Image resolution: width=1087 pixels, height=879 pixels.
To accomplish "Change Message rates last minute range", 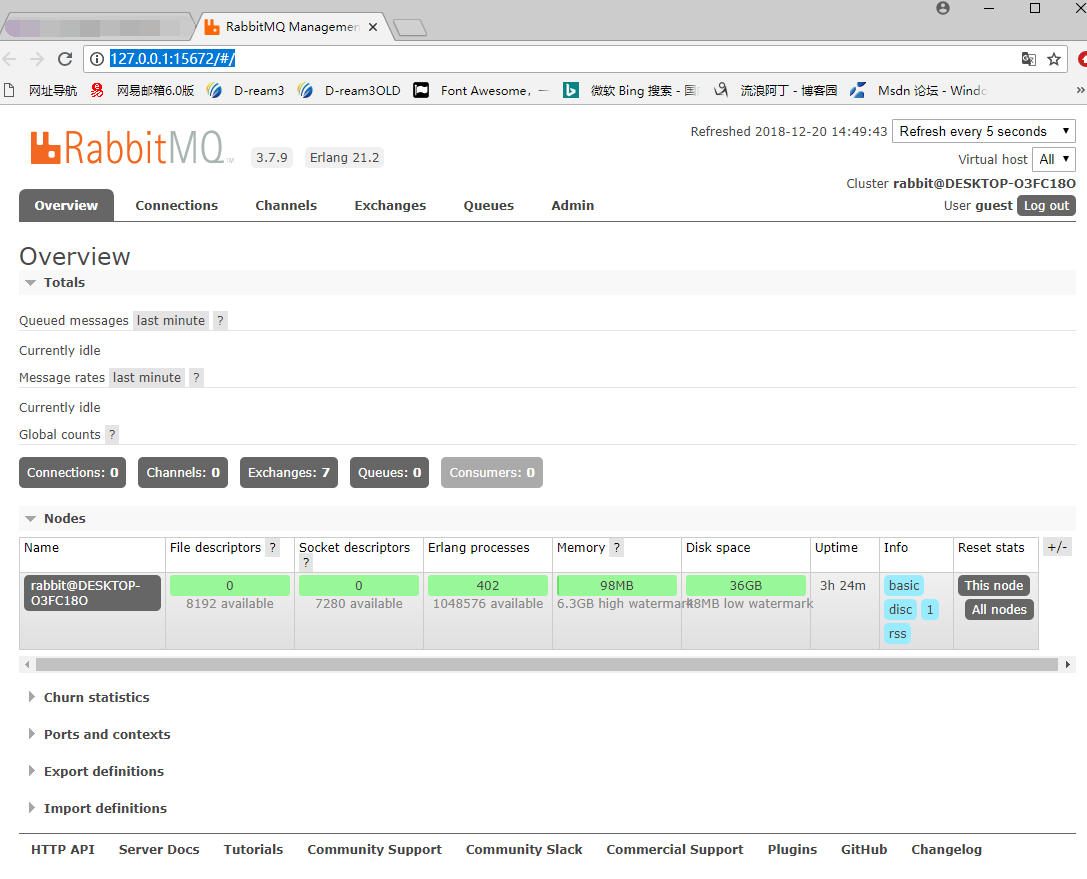I will [147, 377].
